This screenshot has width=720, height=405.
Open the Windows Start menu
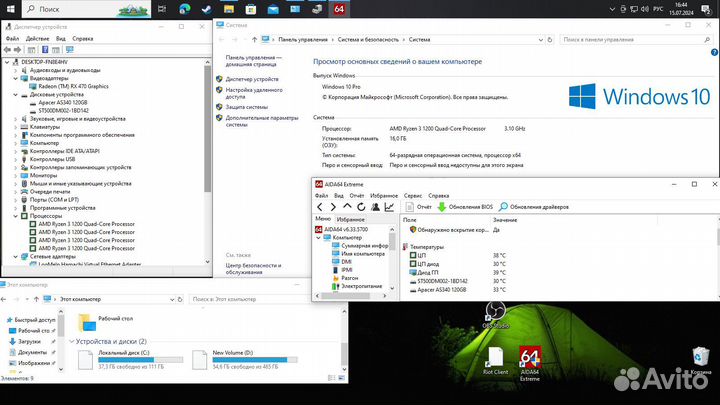pos(11,9)
